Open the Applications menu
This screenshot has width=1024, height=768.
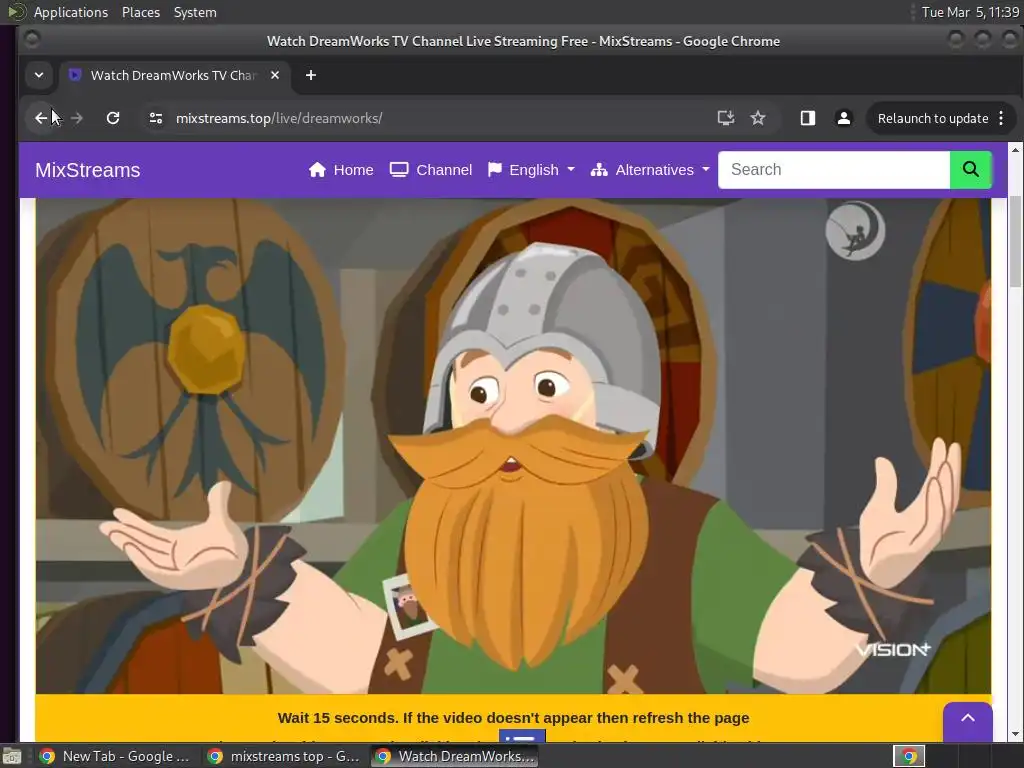tap(71, 12)
